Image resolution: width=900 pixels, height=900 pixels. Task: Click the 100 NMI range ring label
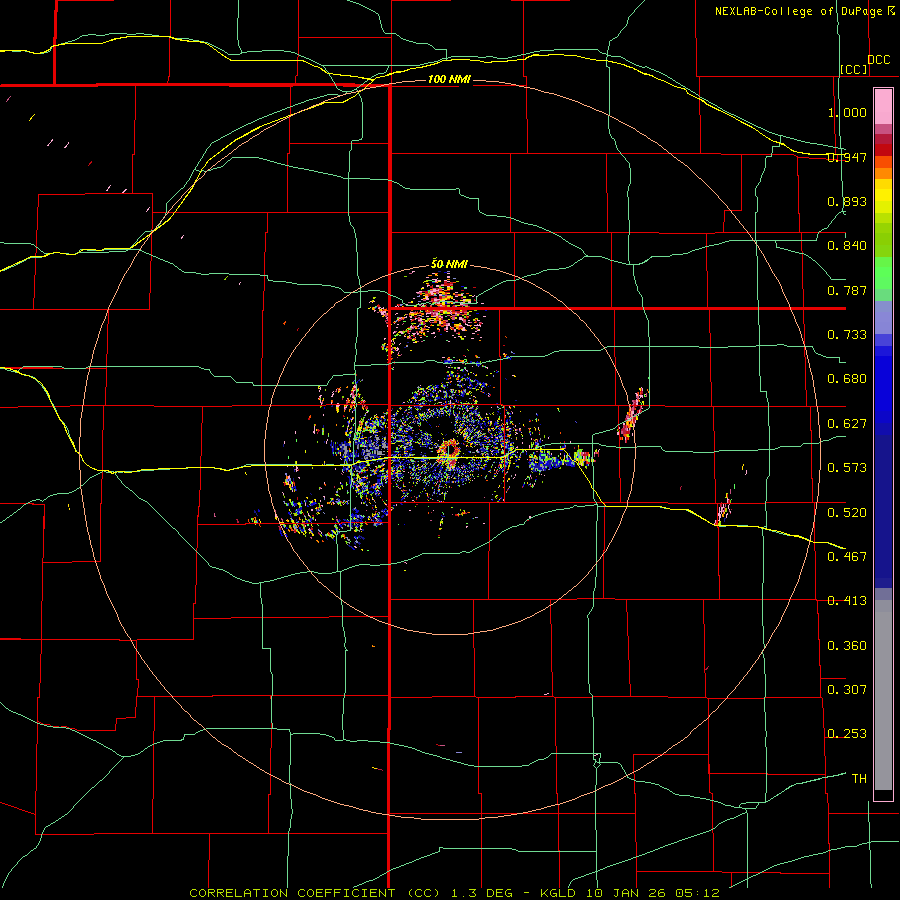point(449,79)
